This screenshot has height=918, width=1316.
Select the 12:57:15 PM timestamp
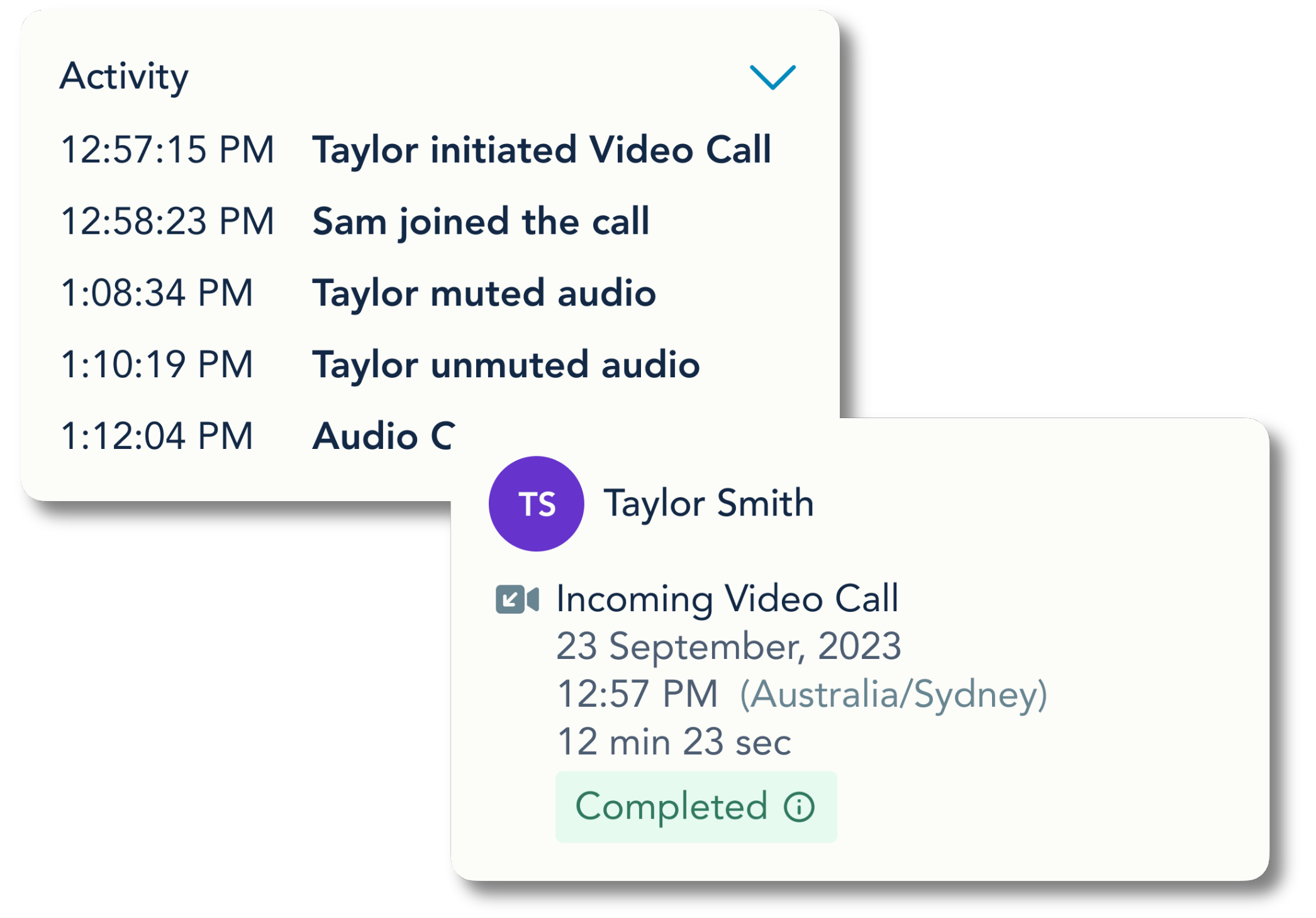167,150
